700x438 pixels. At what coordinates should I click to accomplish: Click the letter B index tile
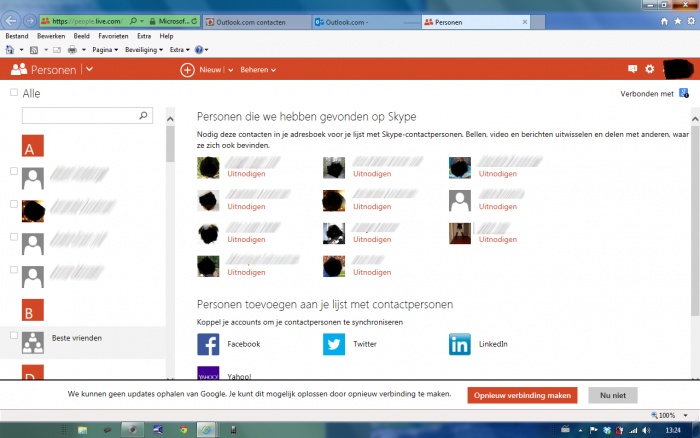[x=33, y=310]
